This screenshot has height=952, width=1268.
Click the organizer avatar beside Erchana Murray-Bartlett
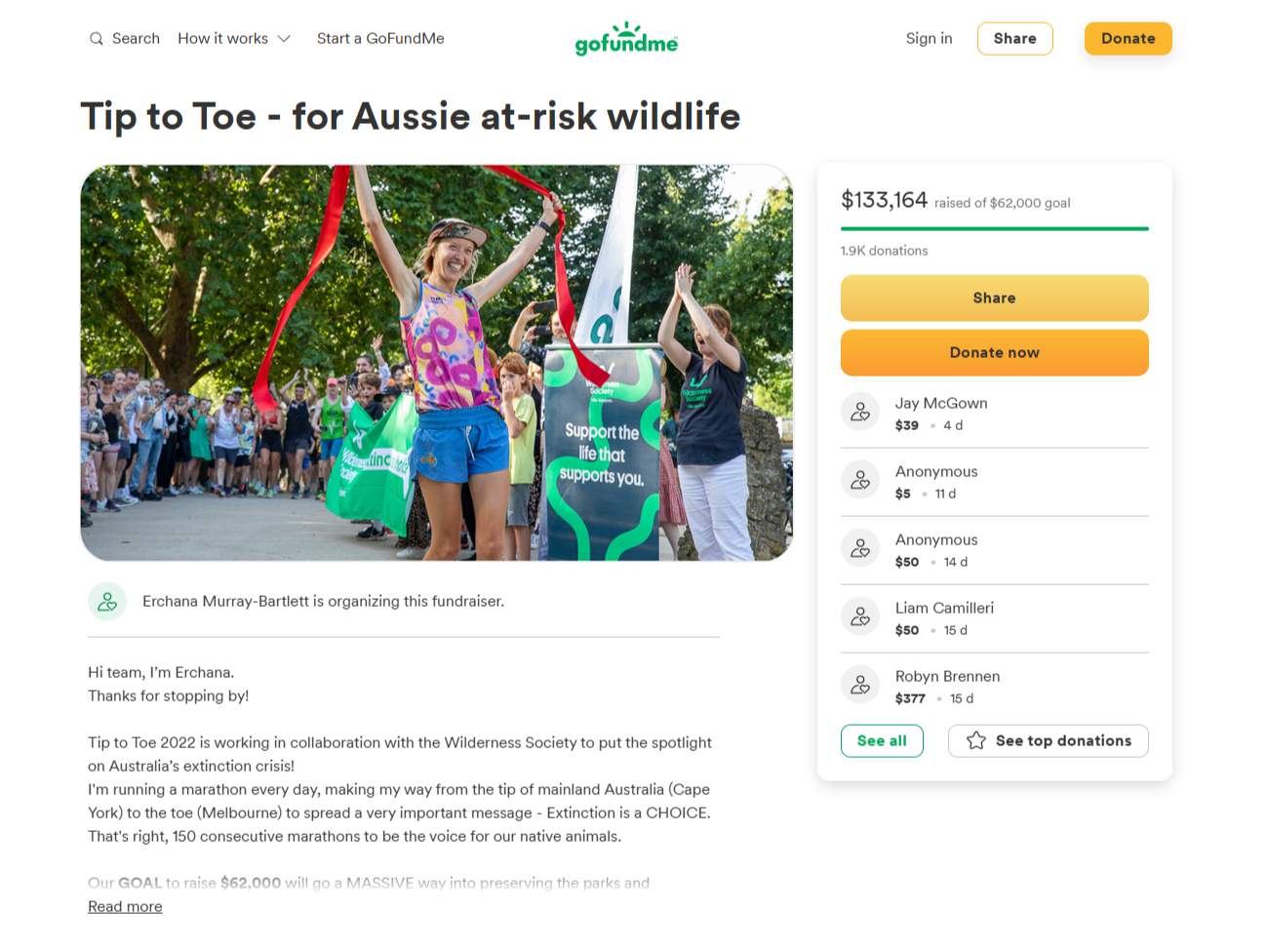pyautogui.click(x=107, y=602)
